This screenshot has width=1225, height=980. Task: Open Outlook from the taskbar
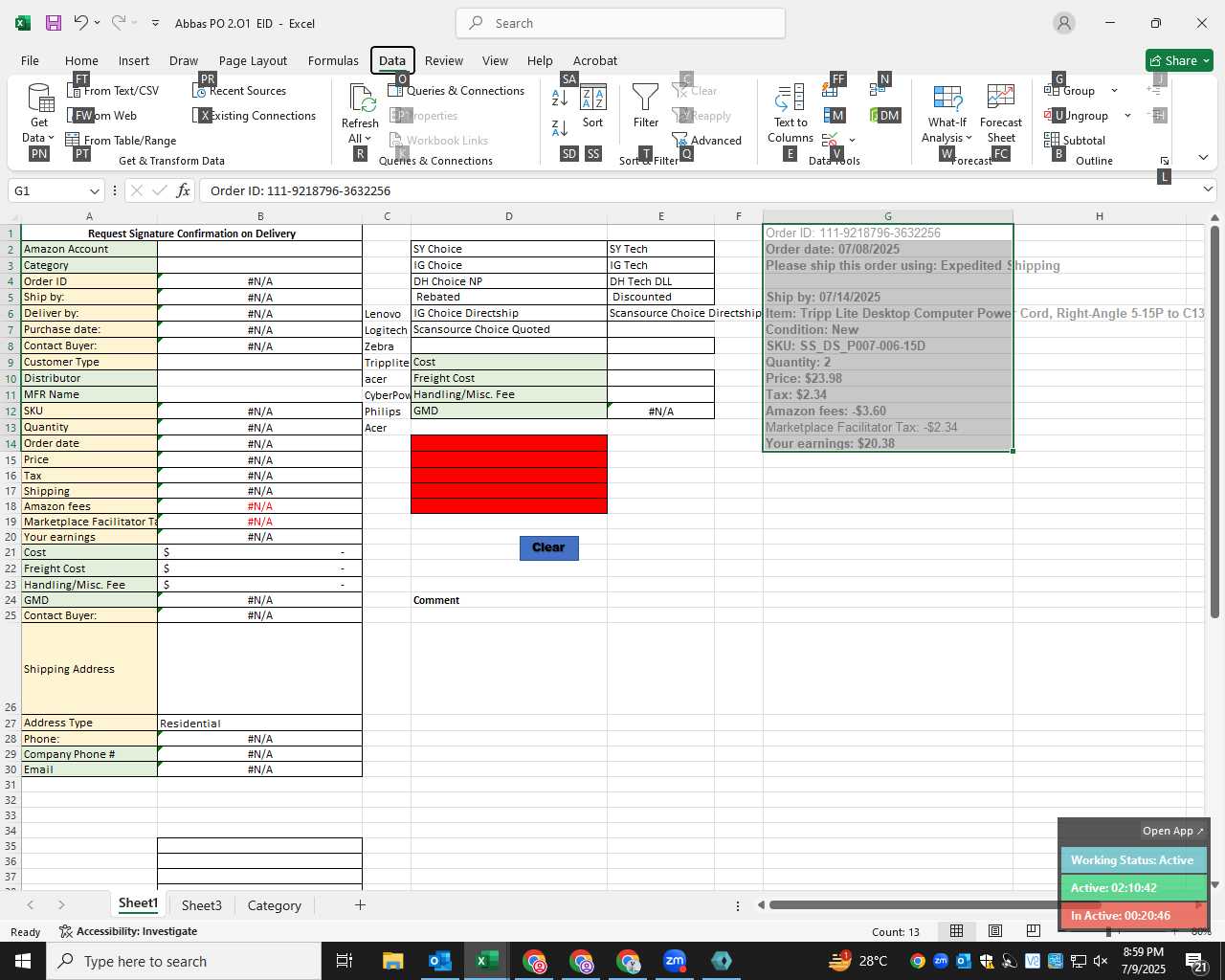(439, 961)
